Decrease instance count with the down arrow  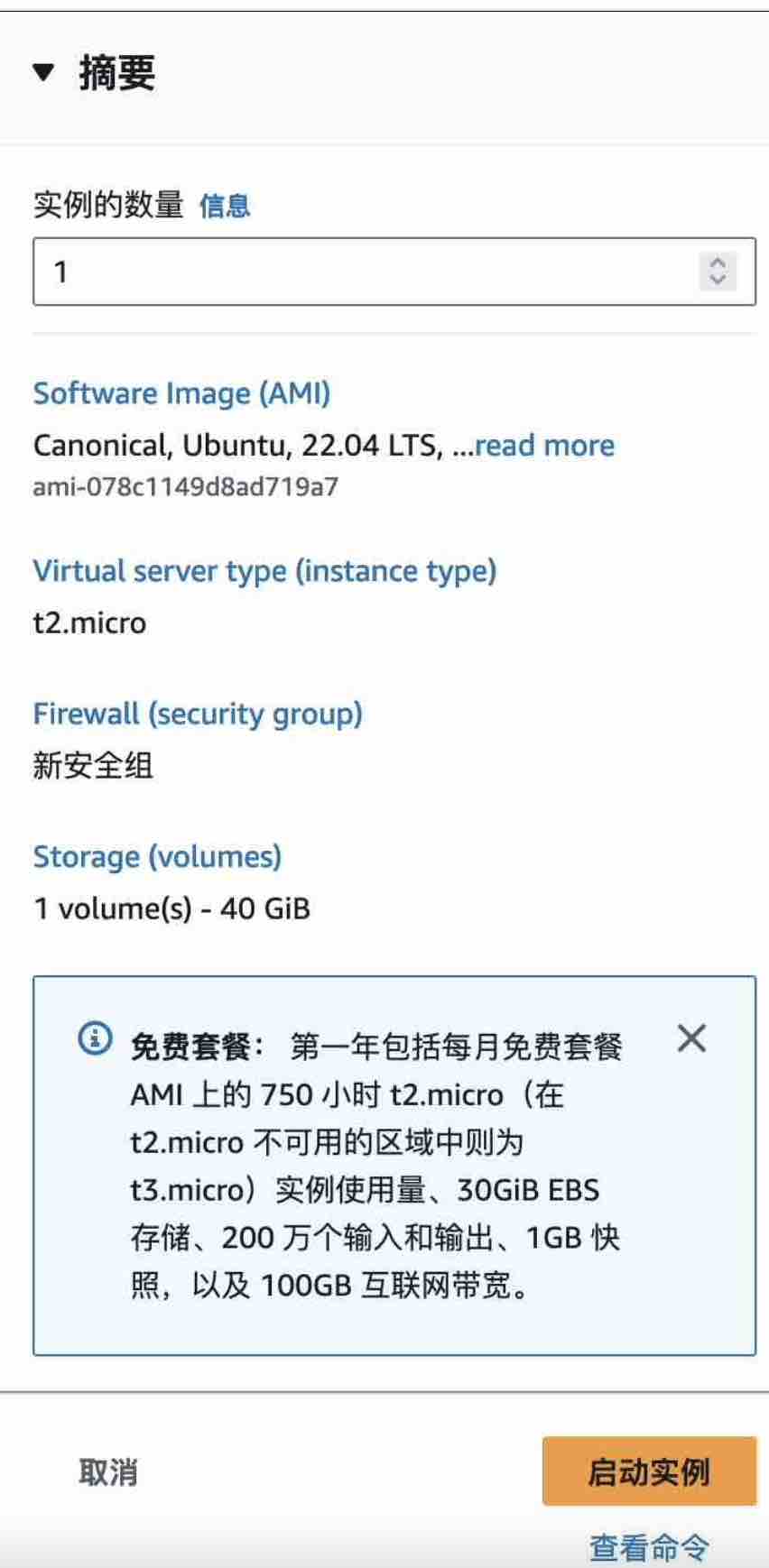click(718, 280)
